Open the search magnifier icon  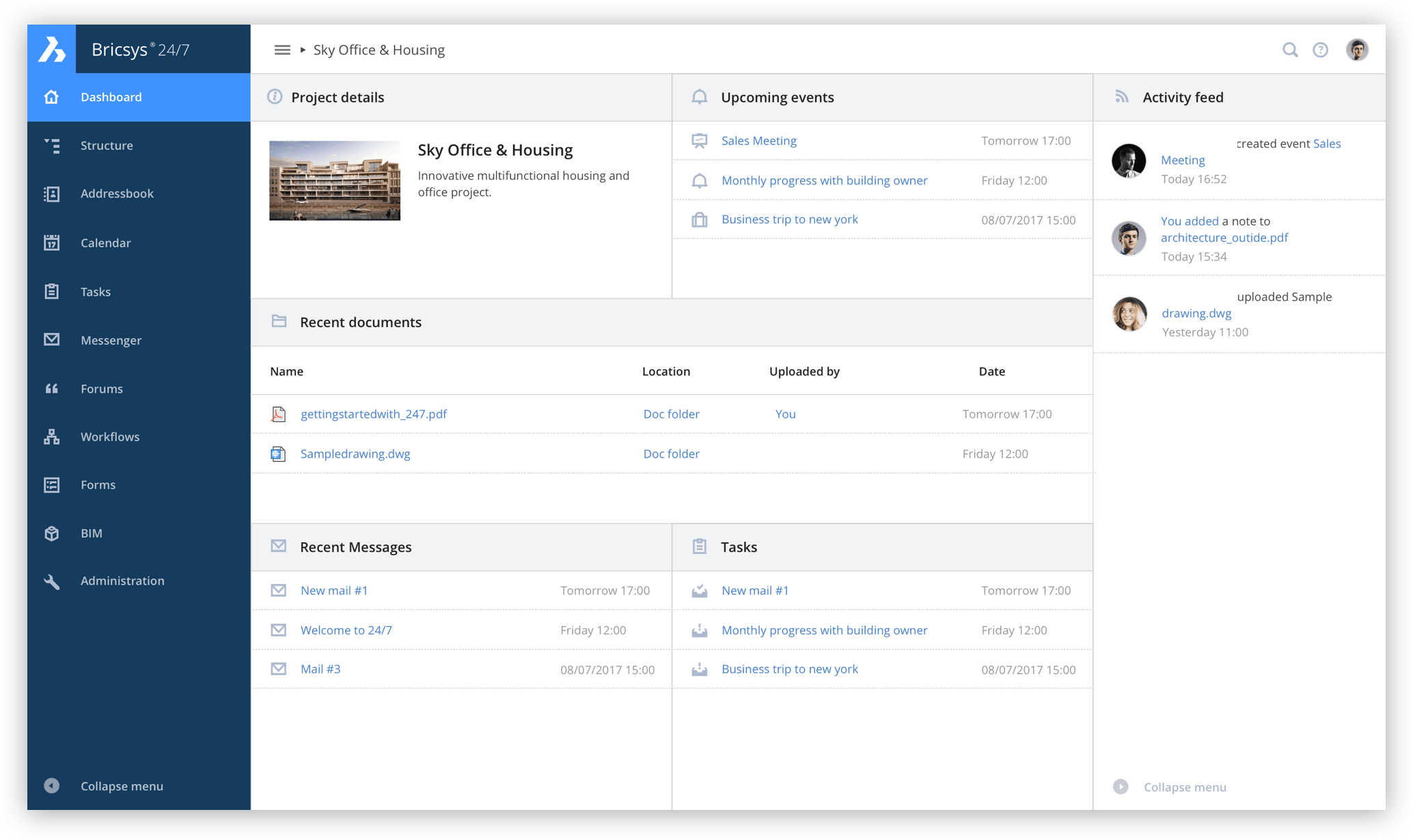(1289, 50)
